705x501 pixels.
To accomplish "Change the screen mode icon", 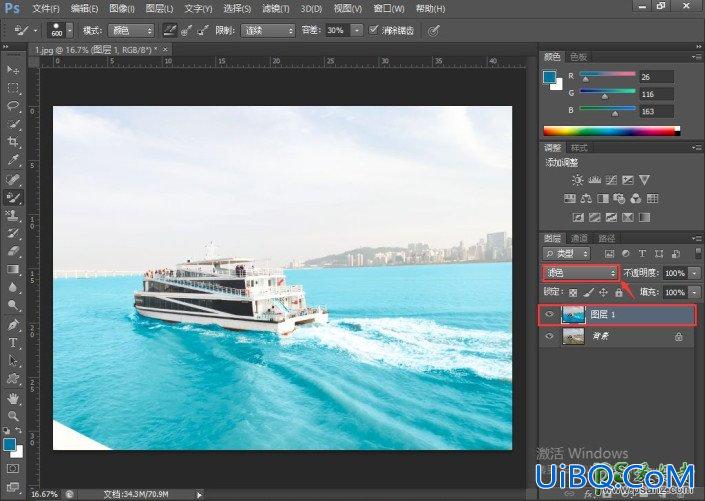I will tap(13, 486).
